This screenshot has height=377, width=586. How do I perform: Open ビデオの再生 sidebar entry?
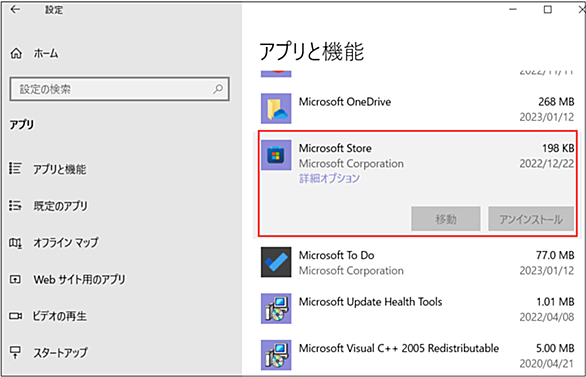59,316
